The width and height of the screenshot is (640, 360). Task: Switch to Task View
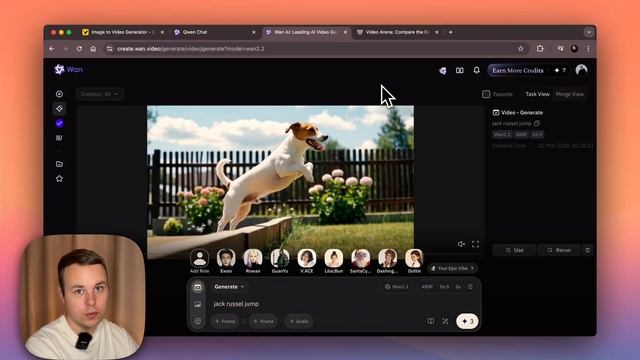(537, 94)
